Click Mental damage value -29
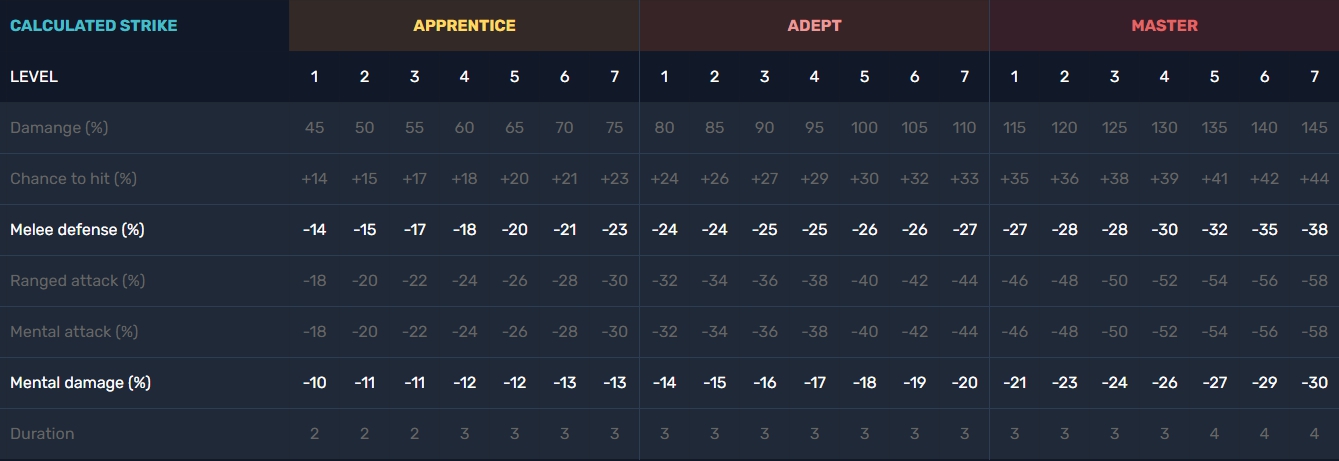The height and width of the screenshot is (461, 1339). click(x=1264, y=383)
